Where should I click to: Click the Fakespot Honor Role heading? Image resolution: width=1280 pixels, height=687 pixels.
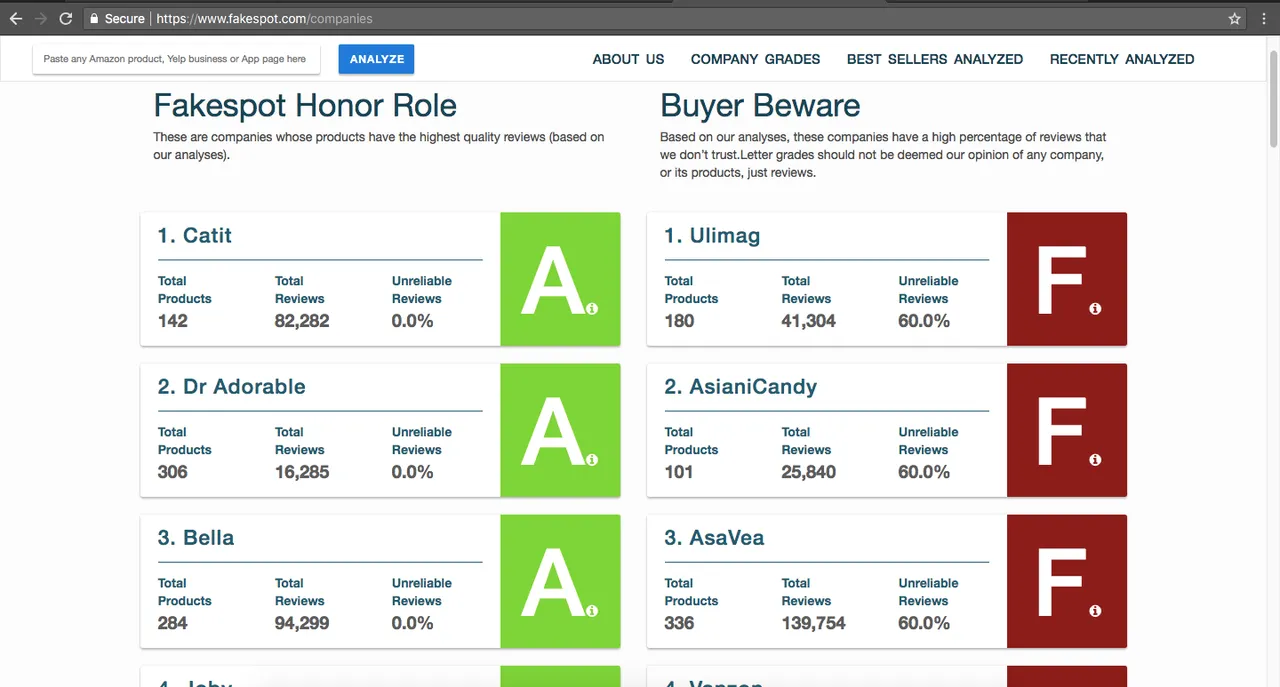pos(305,106)
